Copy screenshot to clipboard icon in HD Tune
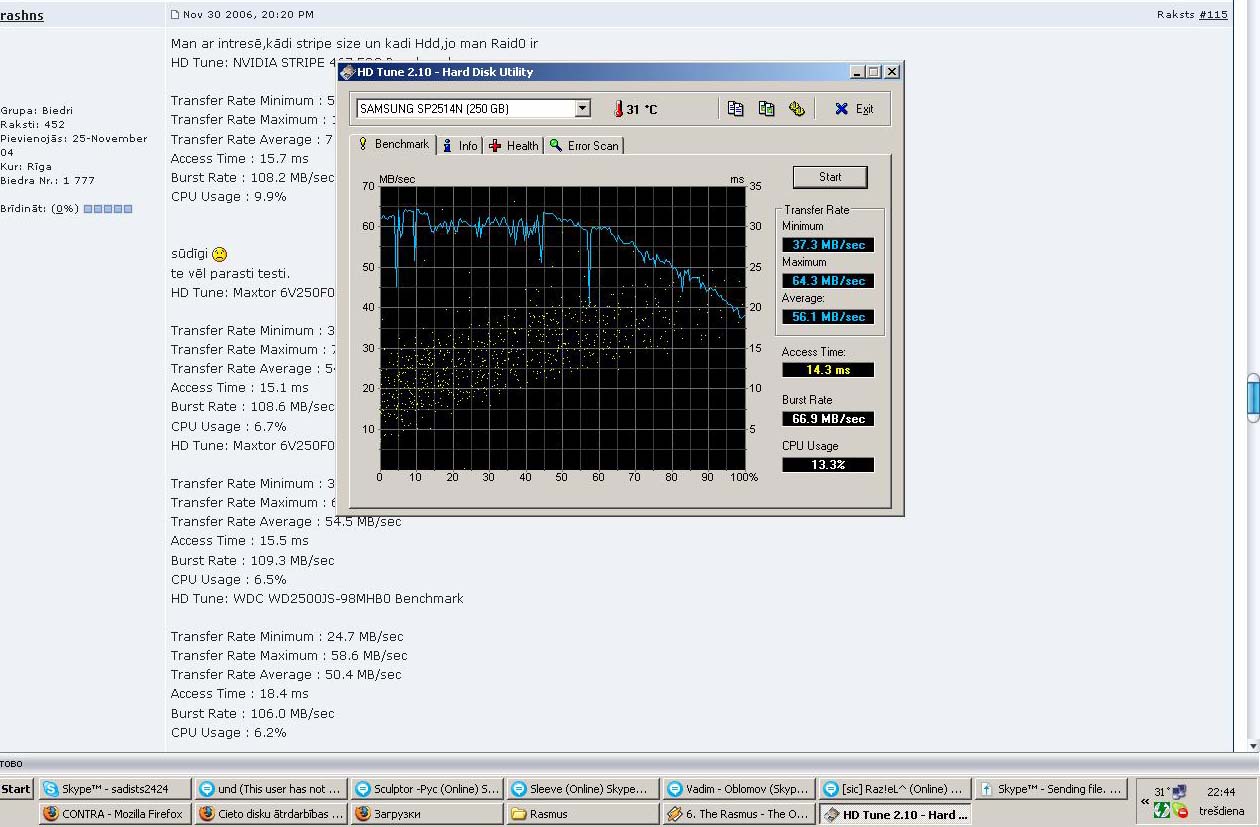The width and height of the screenshot is (1260, 827). [x=767, y=109]
